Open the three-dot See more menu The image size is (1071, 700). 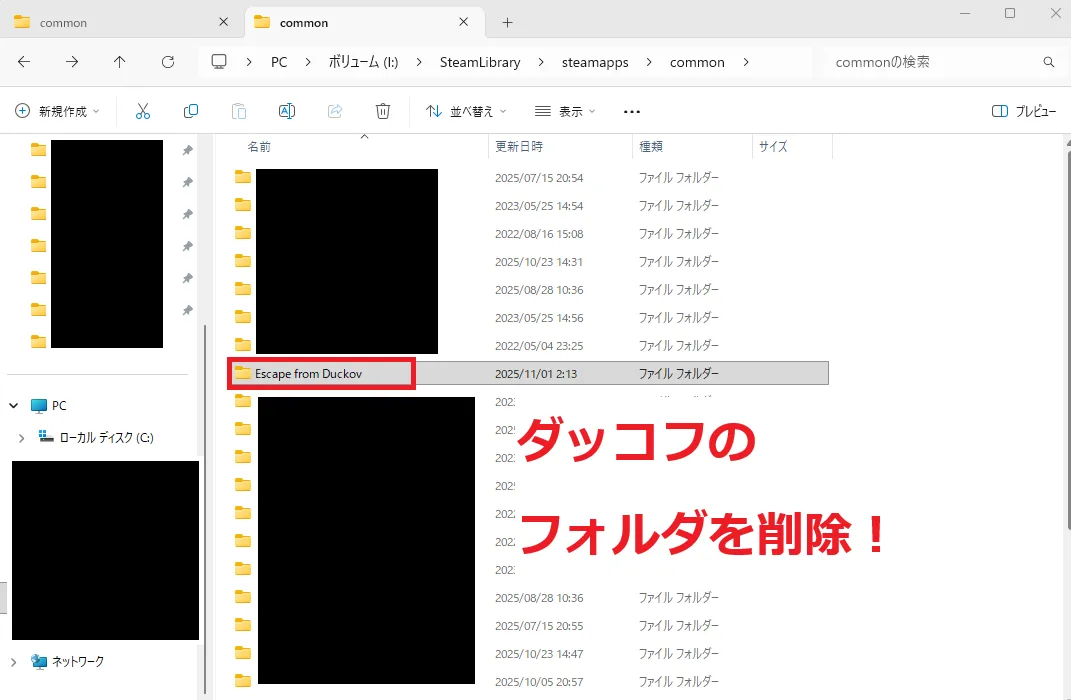pyautogui.click(x=631, y=111)
